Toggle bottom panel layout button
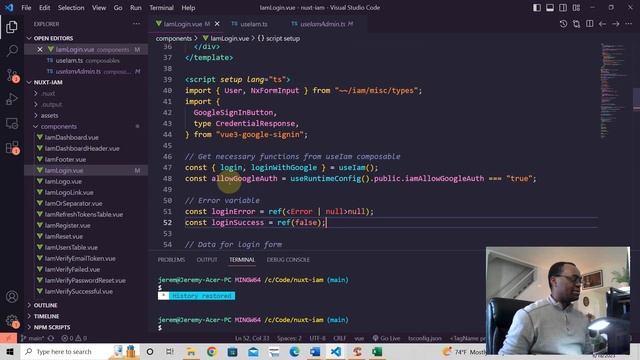The image size is (640, 360). coord(550,8)
